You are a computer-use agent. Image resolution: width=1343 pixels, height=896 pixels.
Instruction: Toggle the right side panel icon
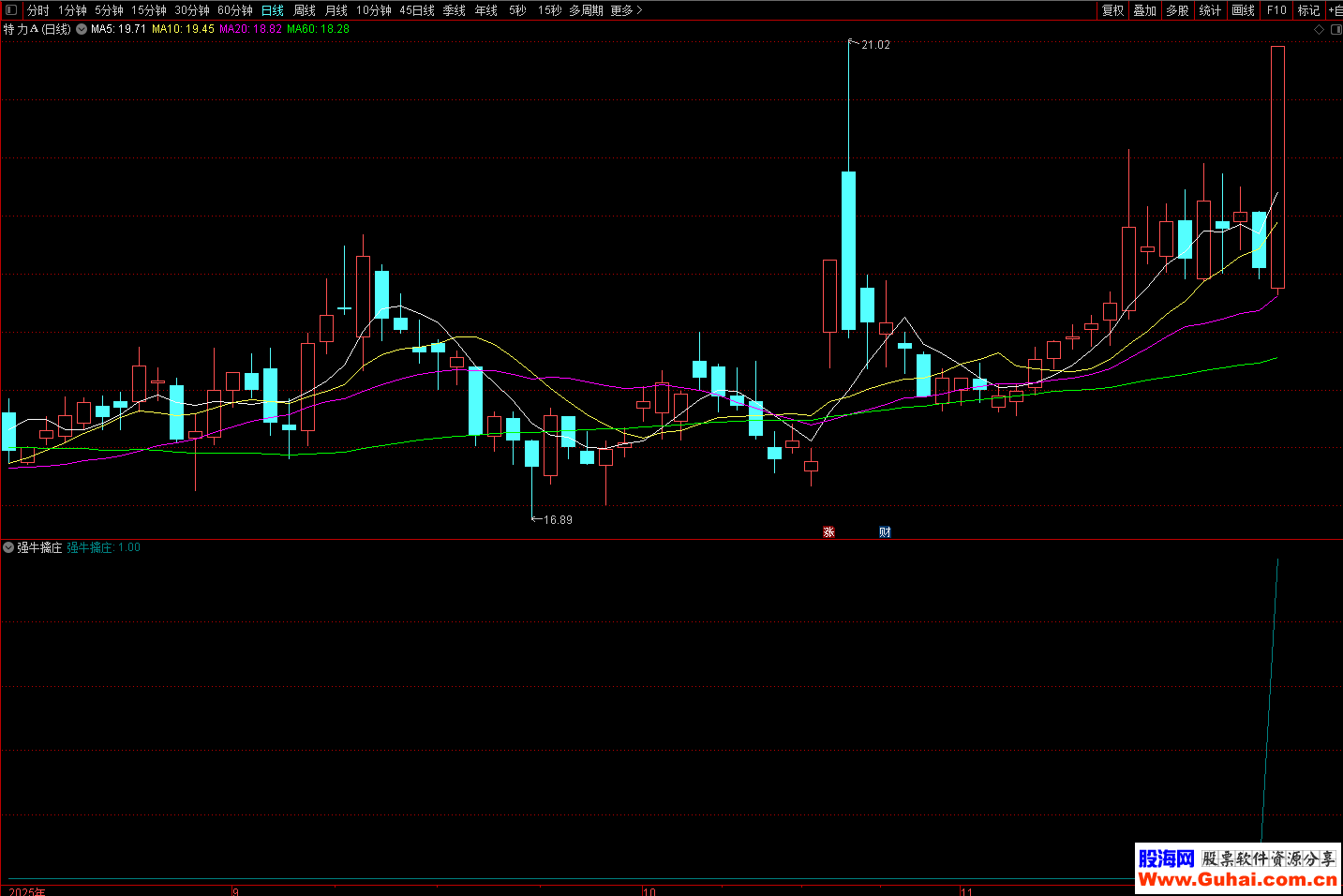(x=1336, y=29)
